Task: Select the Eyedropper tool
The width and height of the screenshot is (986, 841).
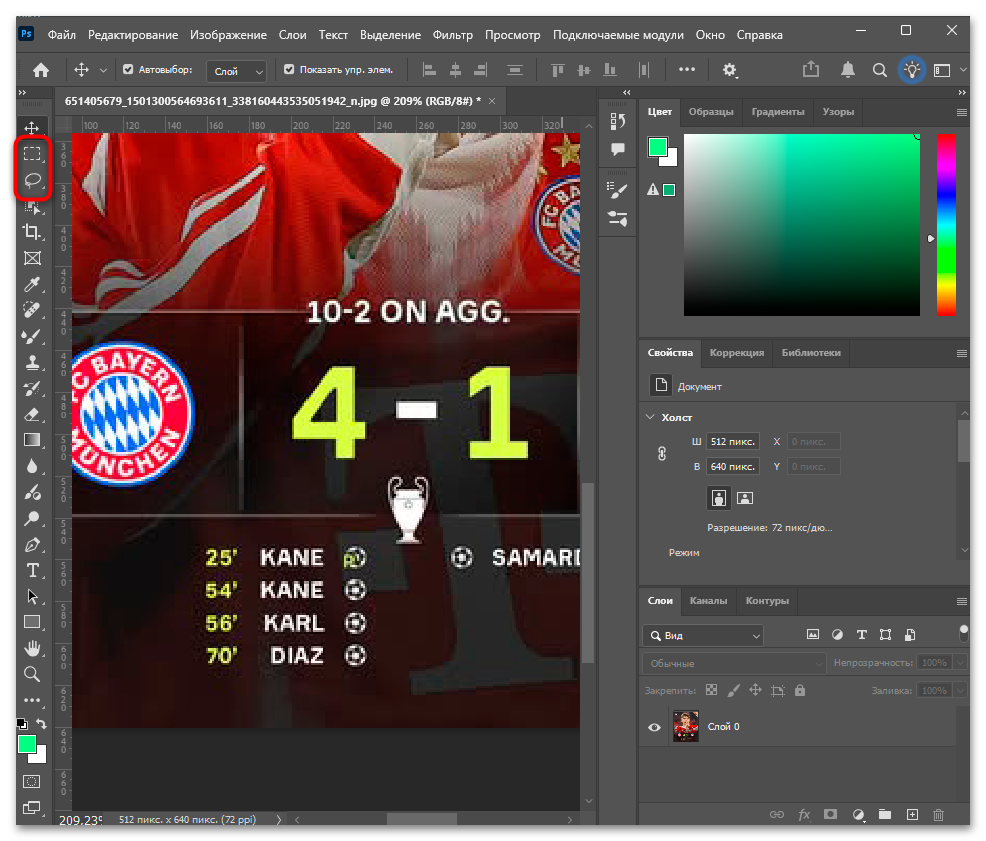Action: [32, 284]
